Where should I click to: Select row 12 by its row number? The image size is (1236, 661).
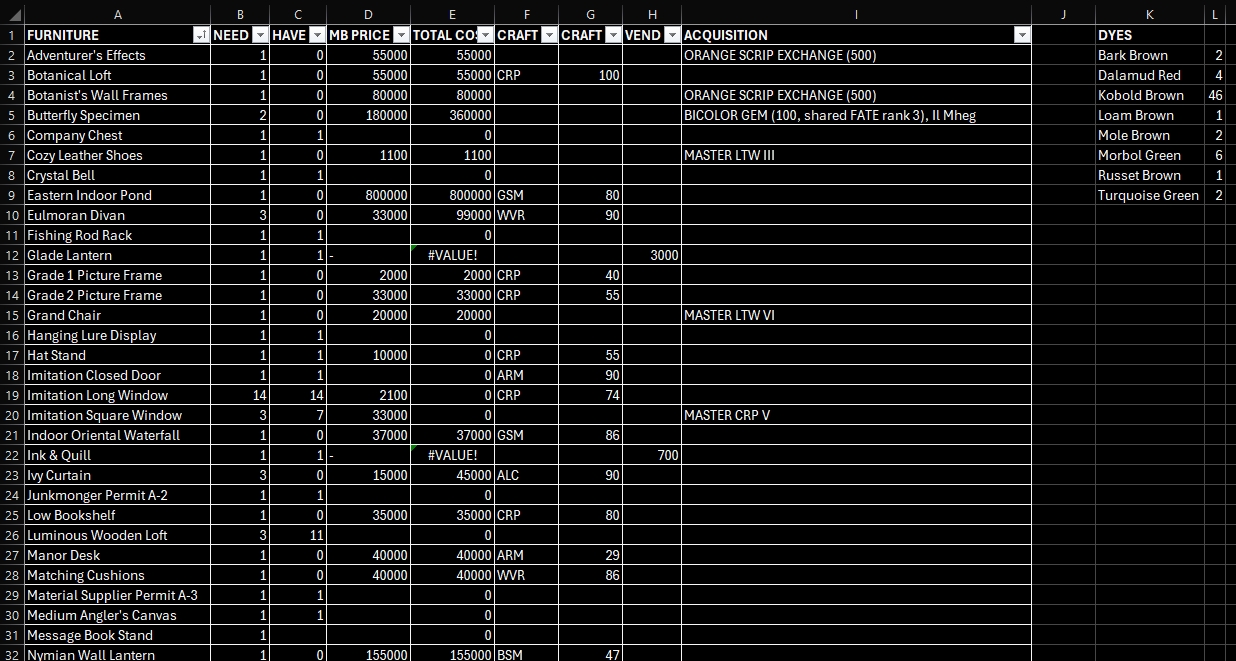(11, 255)
